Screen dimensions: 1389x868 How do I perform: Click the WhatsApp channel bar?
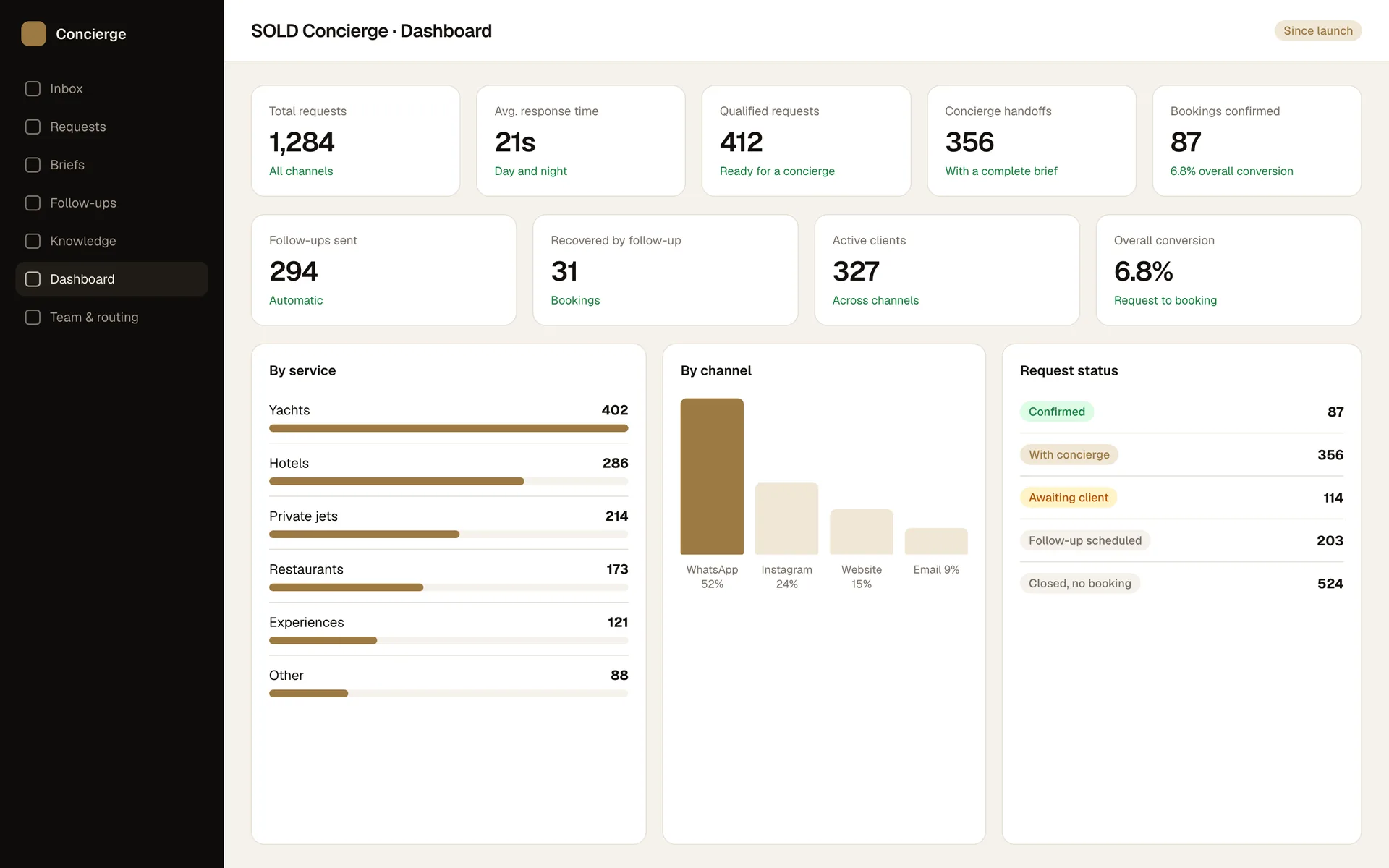[712, 476]
